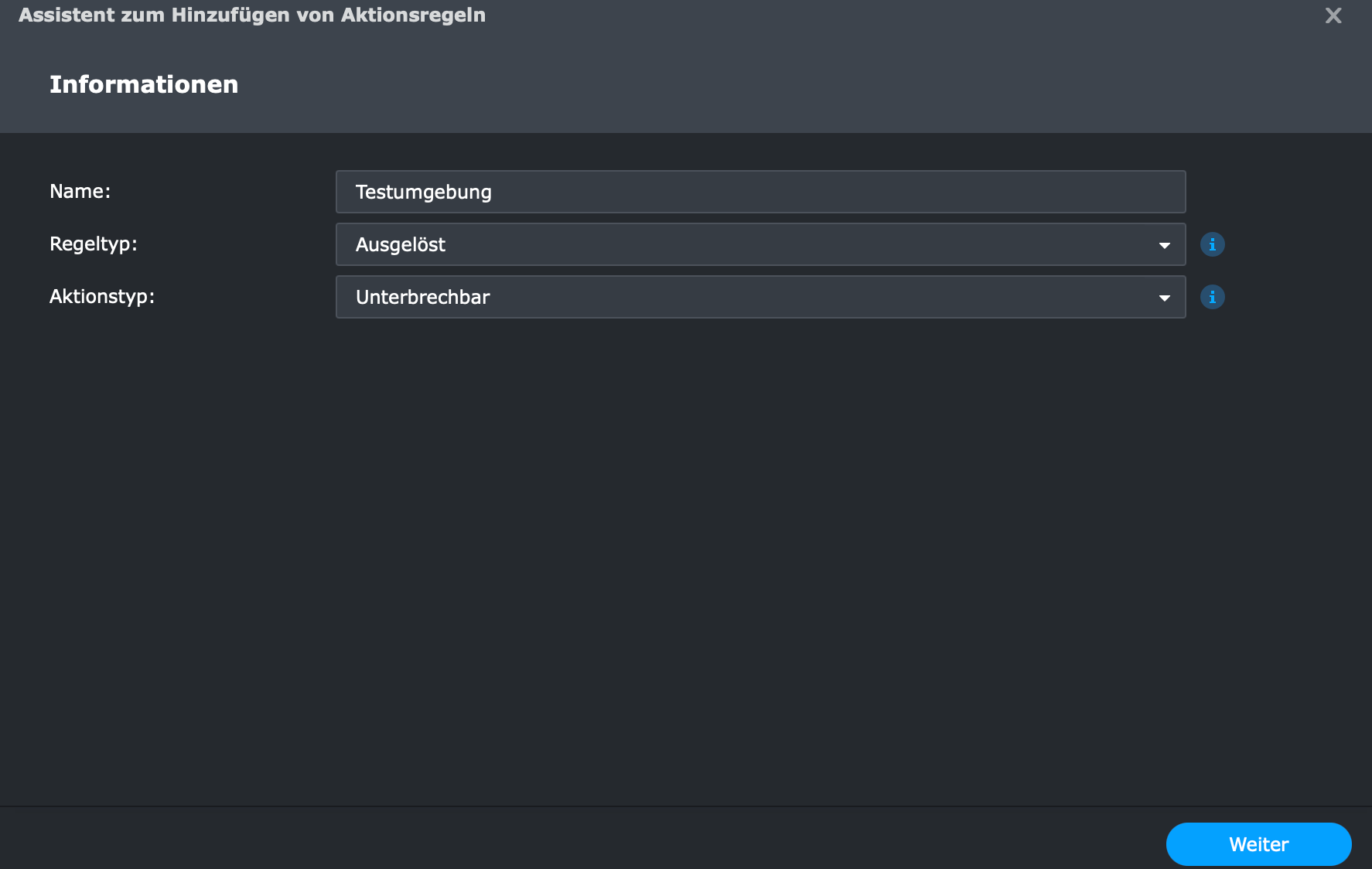The width and height of the screenshot is (1372, 869).
Task: Open the Regeltyp dropdown arrow
Action: pyautogui.click(x=1164, y=245)
